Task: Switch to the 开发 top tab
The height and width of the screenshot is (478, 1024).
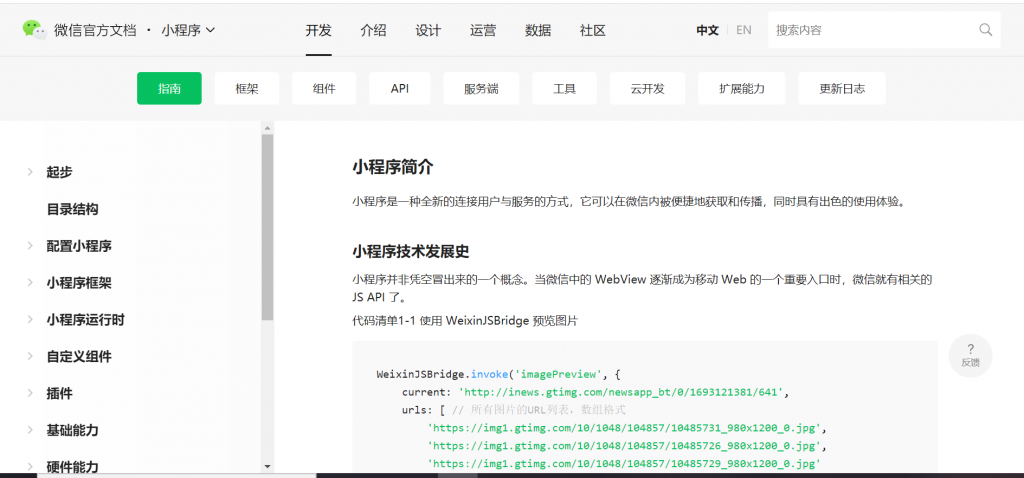Action: click(319, 30)
